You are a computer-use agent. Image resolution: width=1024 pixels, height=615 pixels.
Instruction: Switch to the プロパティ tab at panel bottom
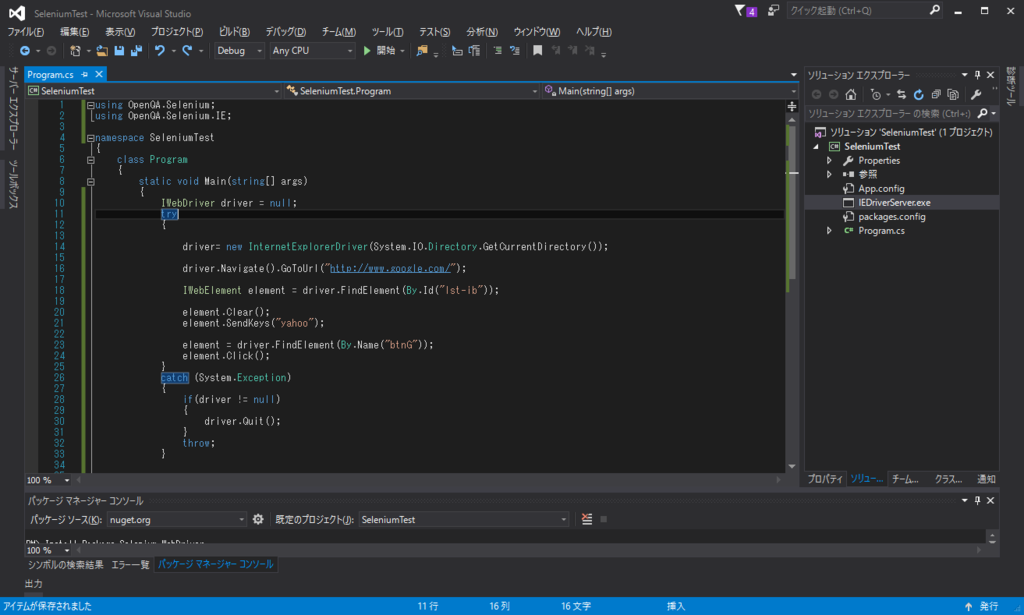825,479
